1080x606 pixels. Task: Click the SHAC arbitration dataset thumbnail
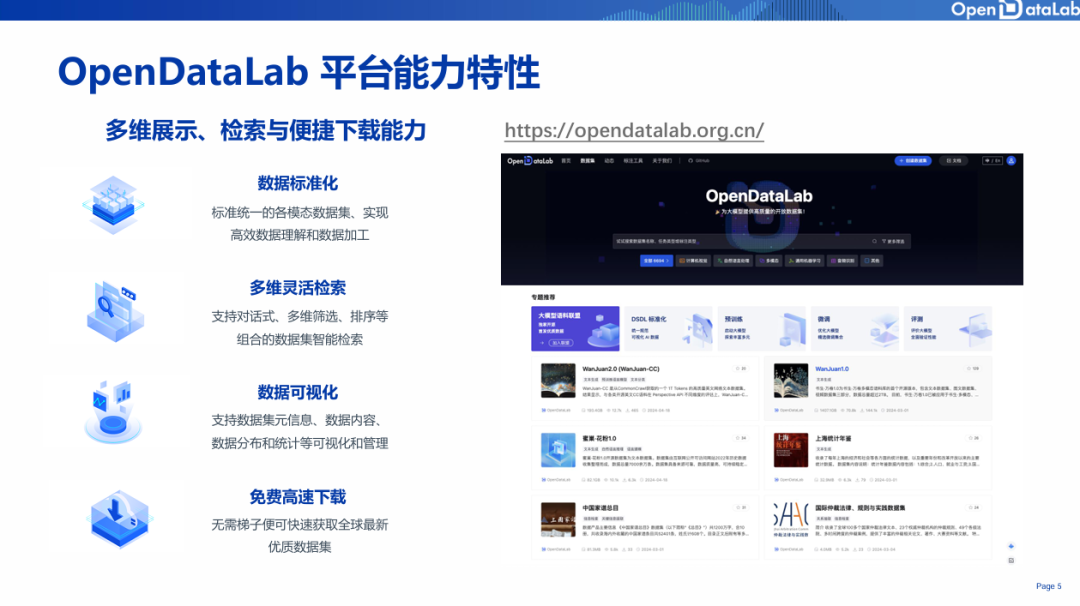(x=791, y=520)
